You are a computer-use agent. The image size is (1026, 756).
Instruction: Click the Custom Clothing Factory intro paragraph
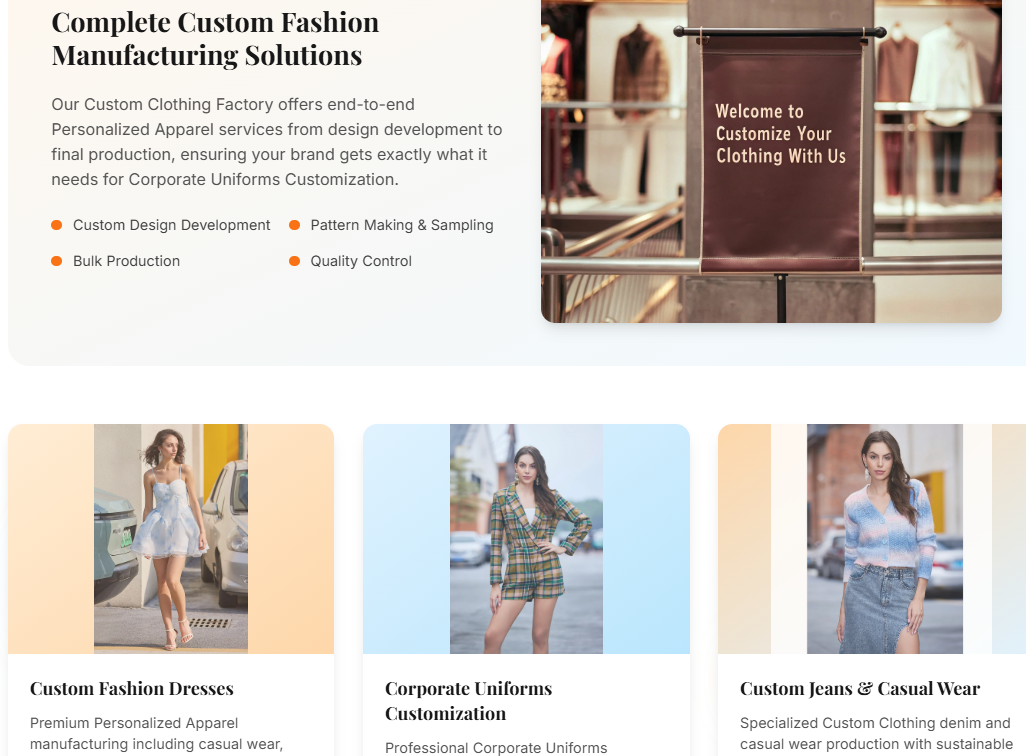(277, 142)
